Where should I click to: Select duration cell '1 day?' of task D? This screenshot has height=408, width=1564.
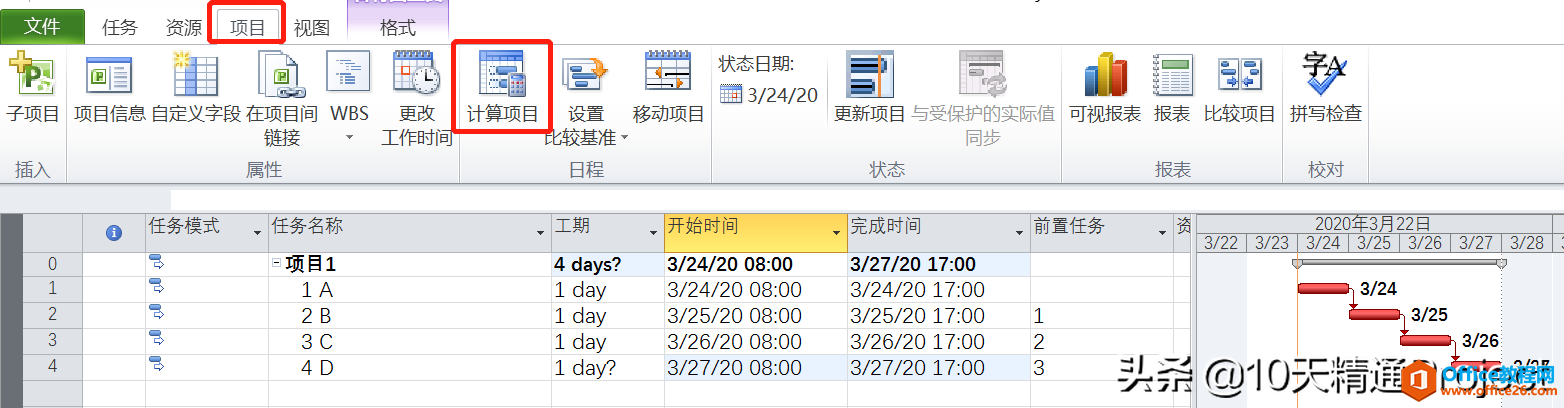[x=608, y=368]
